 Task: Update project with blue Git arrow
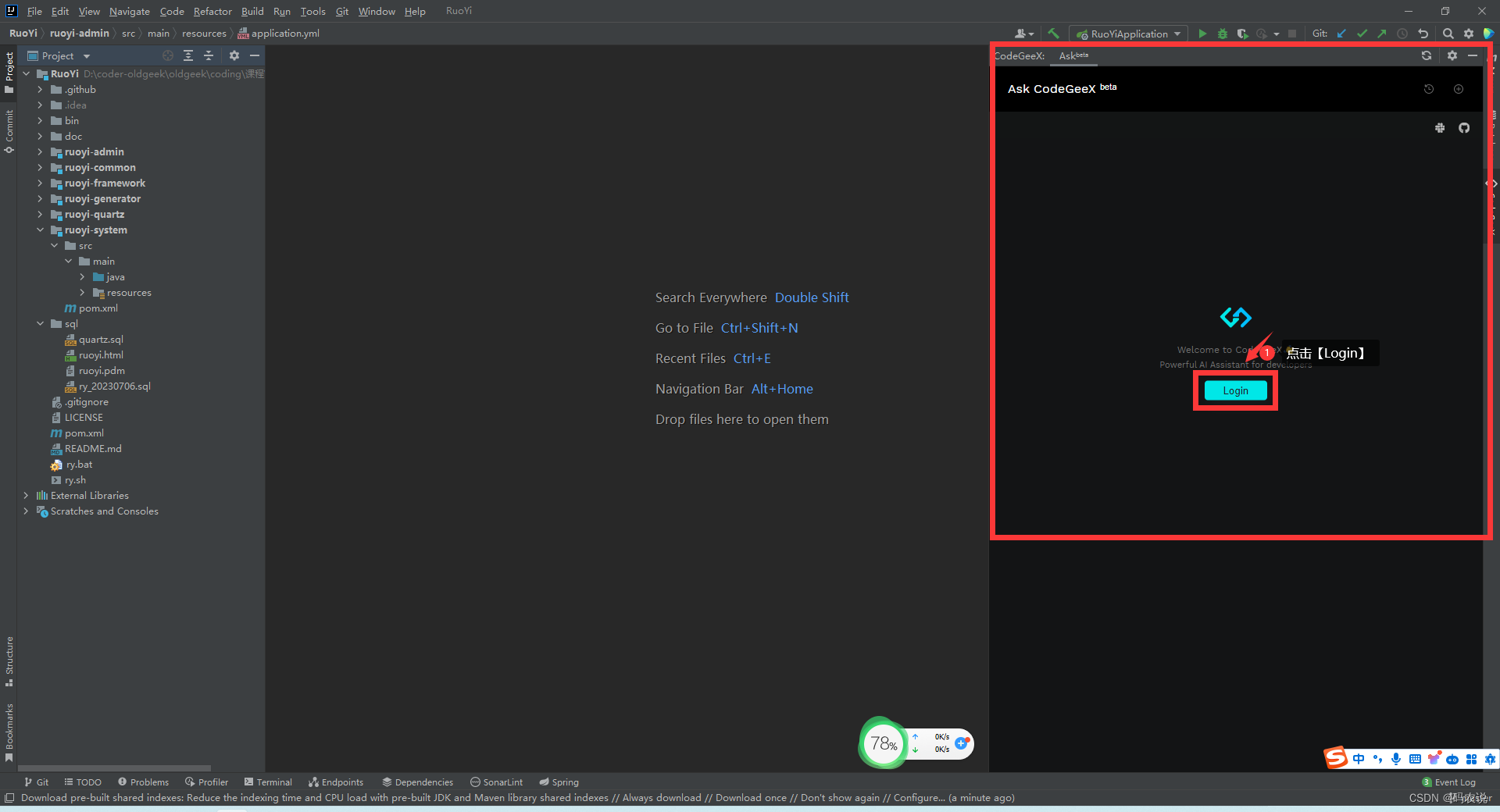click(x=1342, y=34)
